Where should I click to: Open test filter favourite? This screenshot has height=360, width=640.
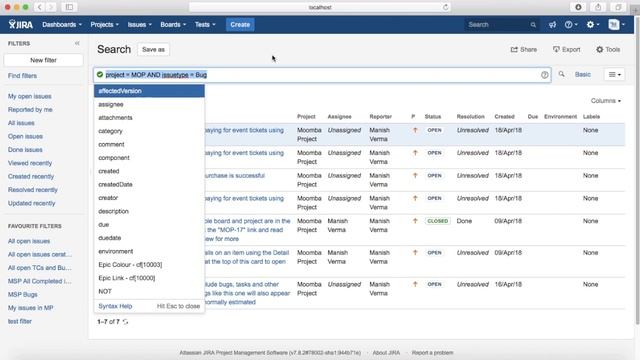20,321
